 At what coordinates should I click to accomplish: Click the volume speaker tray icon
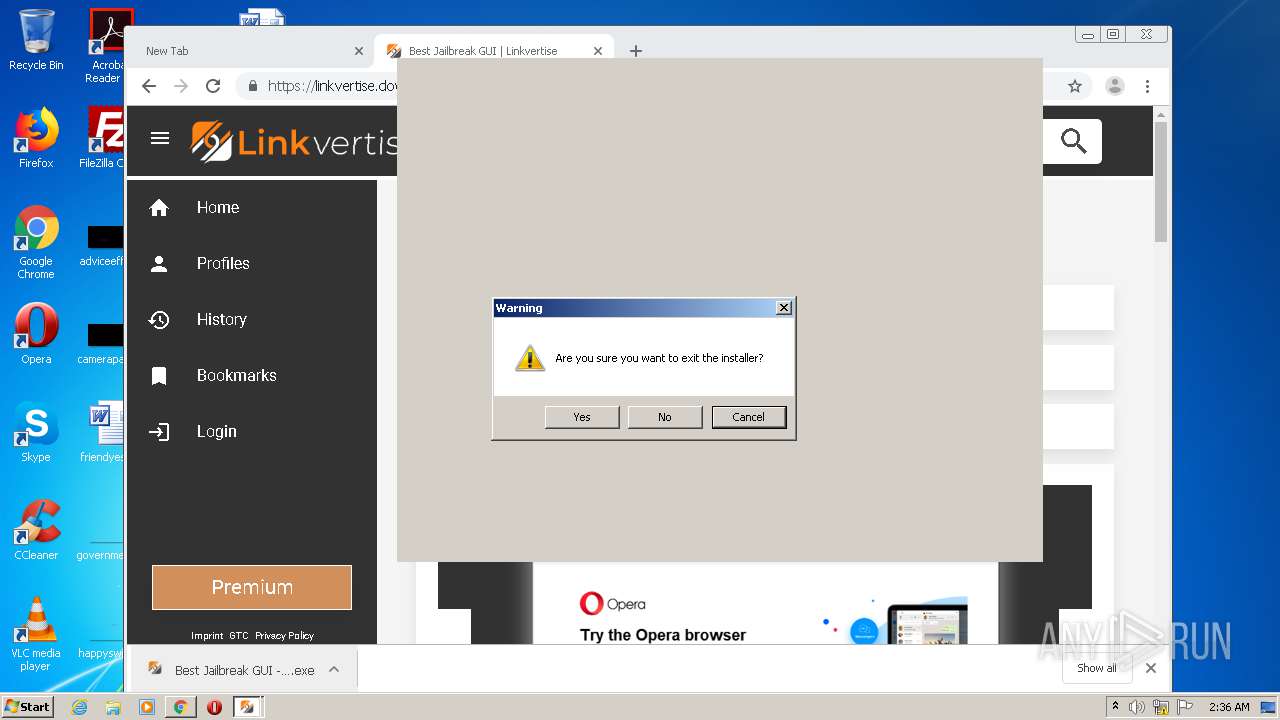pyautogui.click(x=1137, y=707)
